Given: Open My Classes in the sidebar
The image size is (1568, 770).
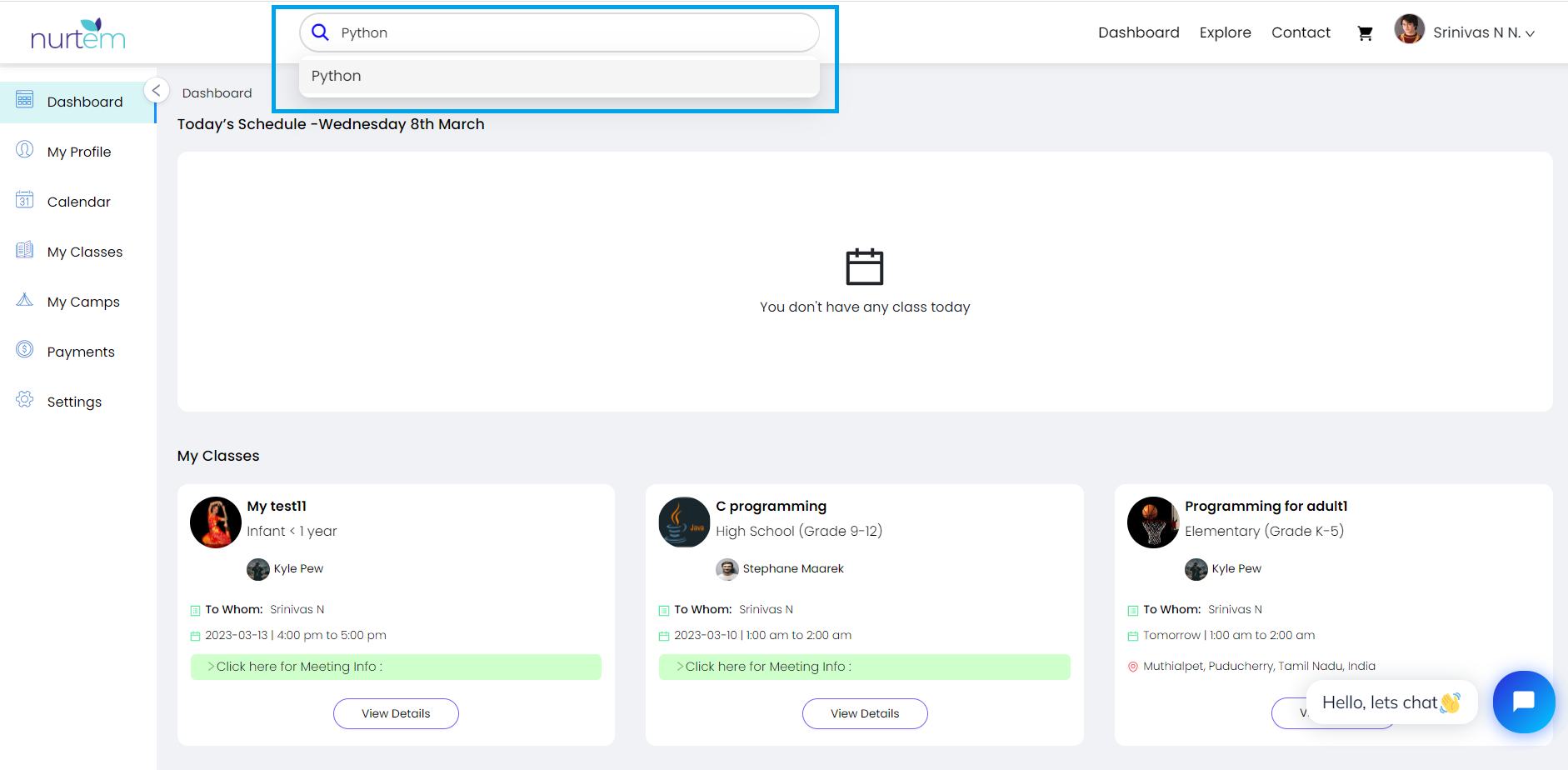Looking at the screenshot, I should click(x=84, y=252).
